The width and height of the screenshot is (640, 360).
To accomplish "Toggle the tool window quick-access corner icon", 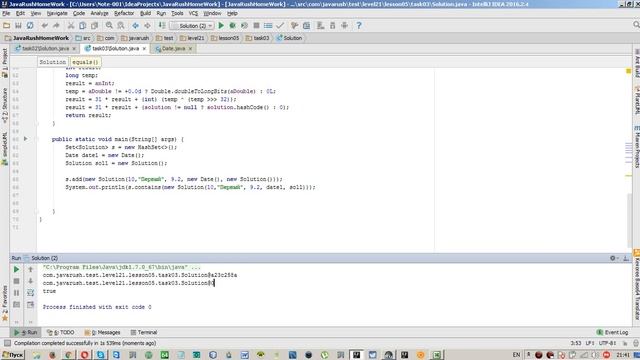I will click(x=7, y=344).
